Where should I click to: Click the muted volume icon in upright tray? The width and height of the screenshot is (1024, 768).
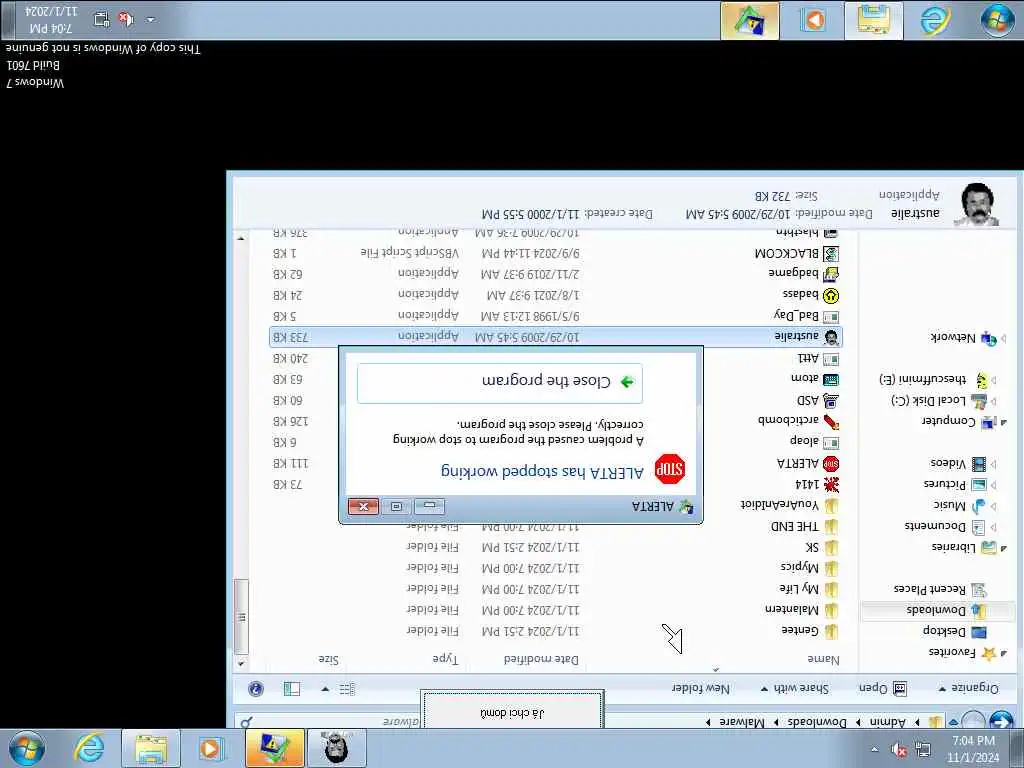(x=899, y=750)
